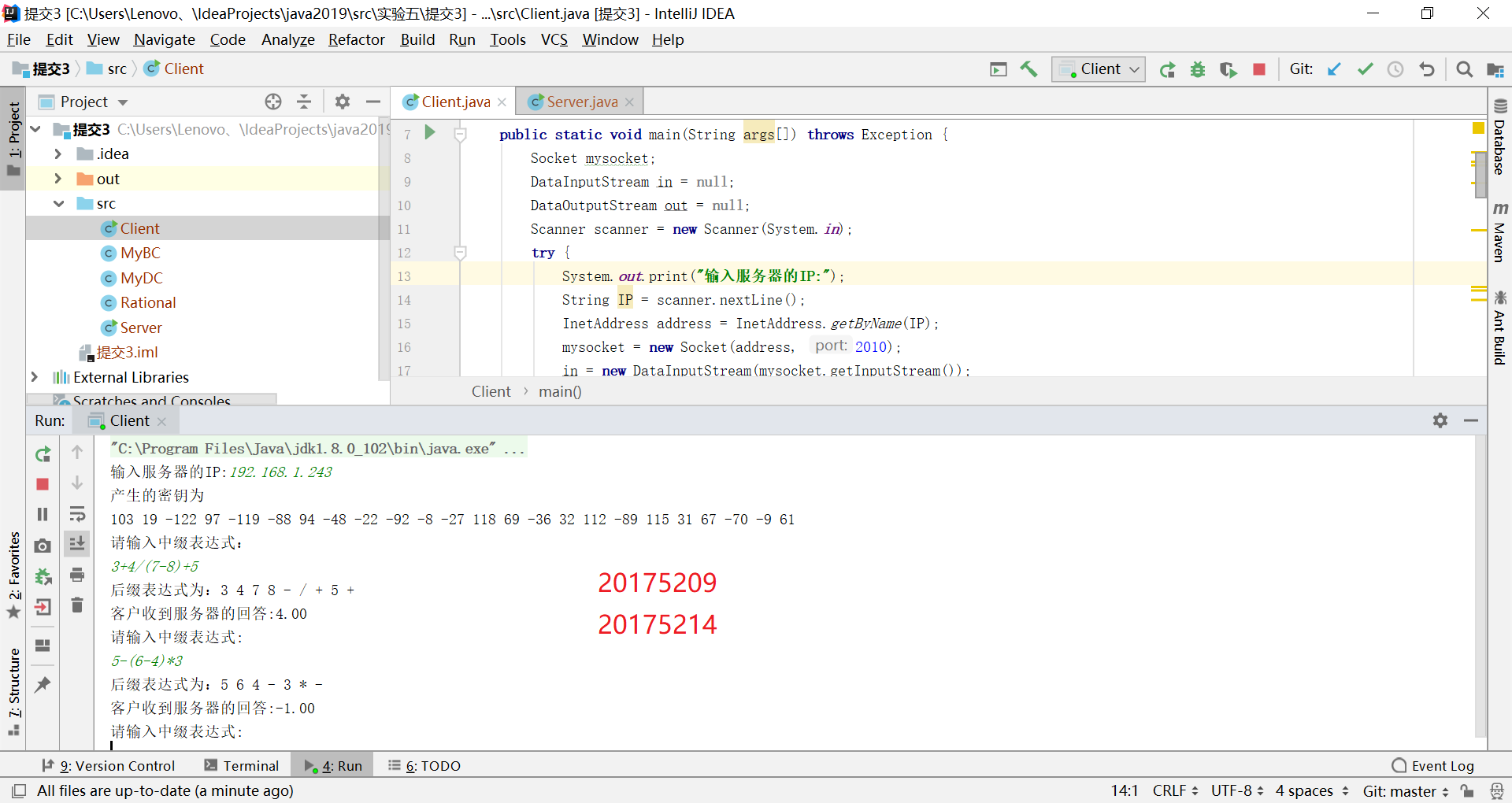Open CRLF line separator selector
This screenshot has width=1512, height=803.
point(1175,790)
